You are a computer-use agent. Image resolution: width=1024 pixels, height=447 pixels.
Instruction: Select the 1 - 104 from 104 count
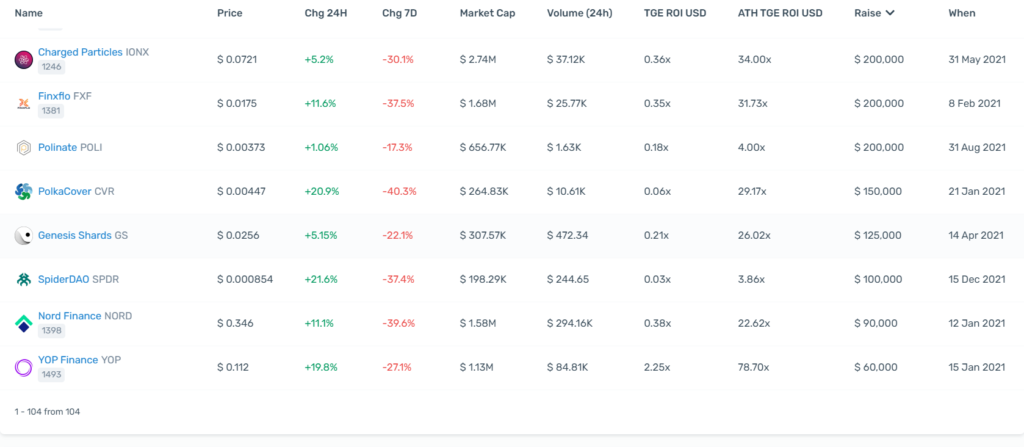(x=47, y=412)
